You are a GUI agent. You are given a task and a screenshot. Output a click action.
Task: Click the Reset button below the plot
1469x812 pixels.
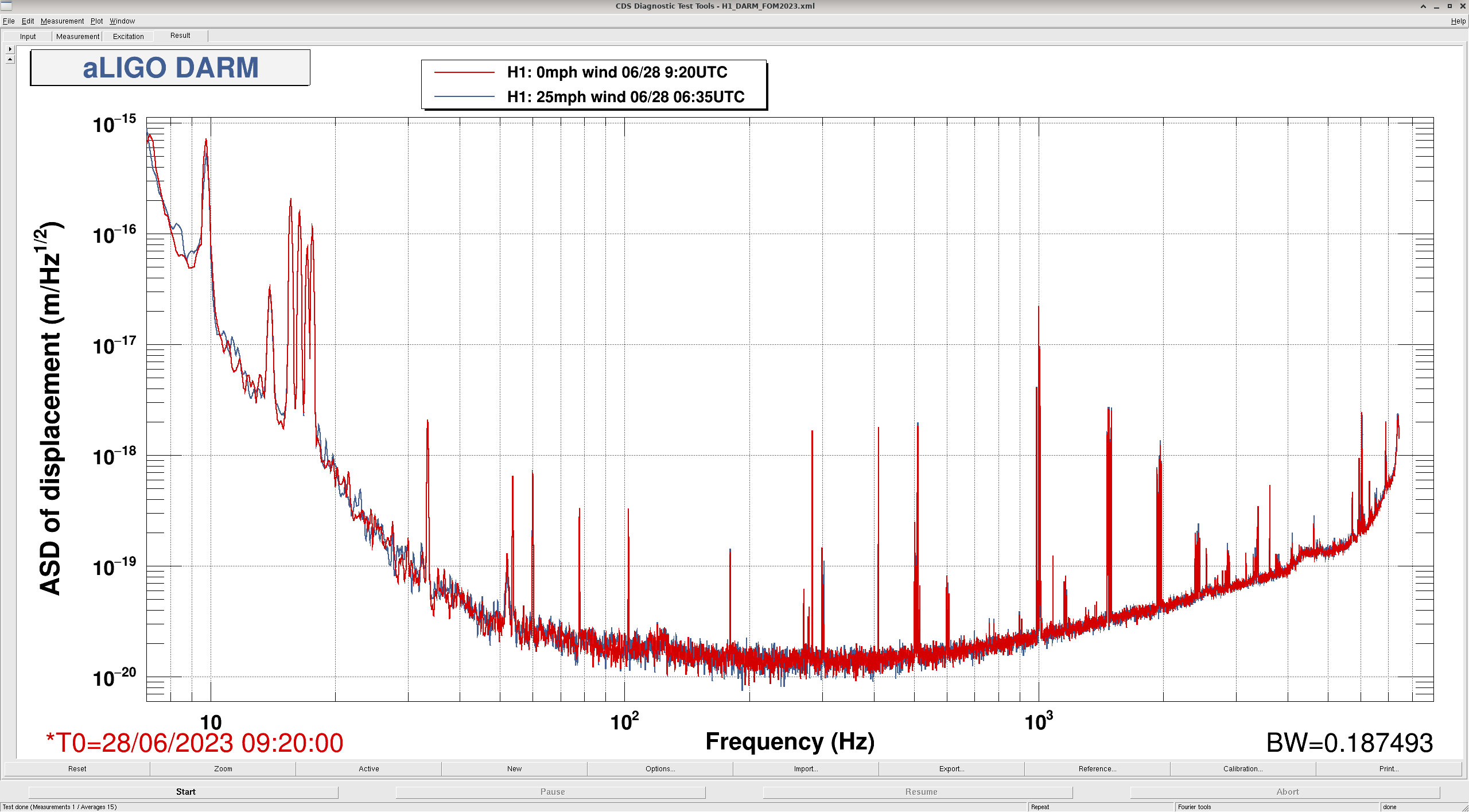point(77,769)
